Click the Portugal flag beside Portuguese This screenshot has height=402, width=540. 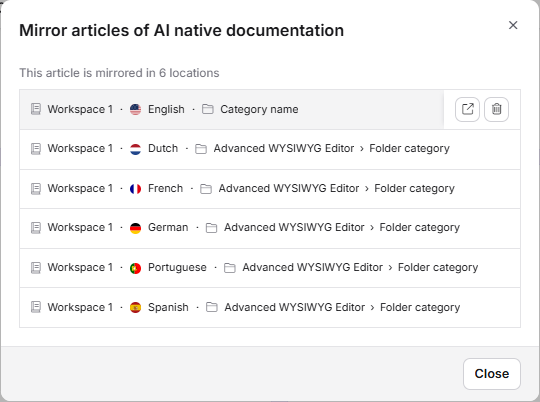[135, 268]
